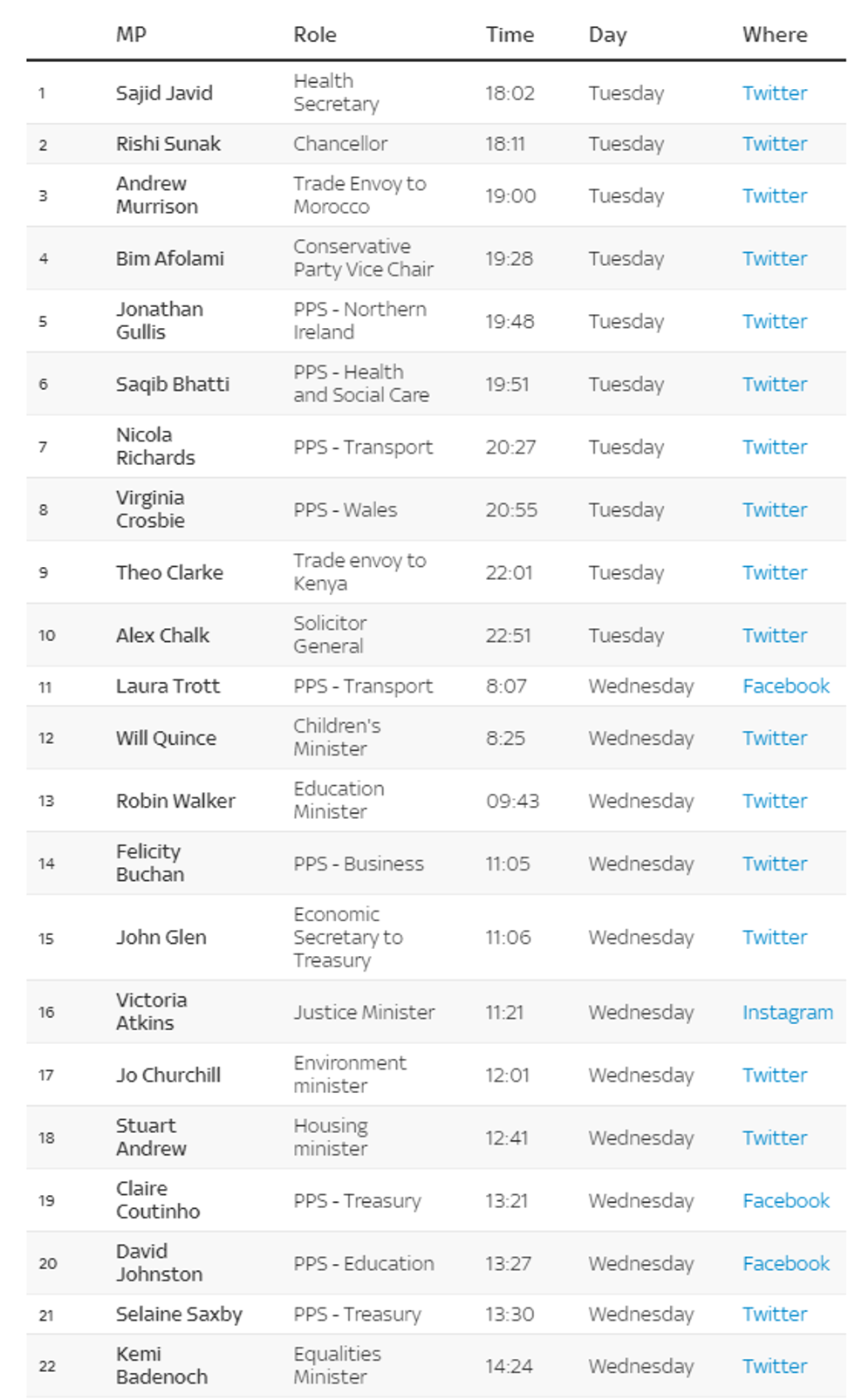
Task: Click Jo Churchill's Twitter link
Action: [774, 1076]
